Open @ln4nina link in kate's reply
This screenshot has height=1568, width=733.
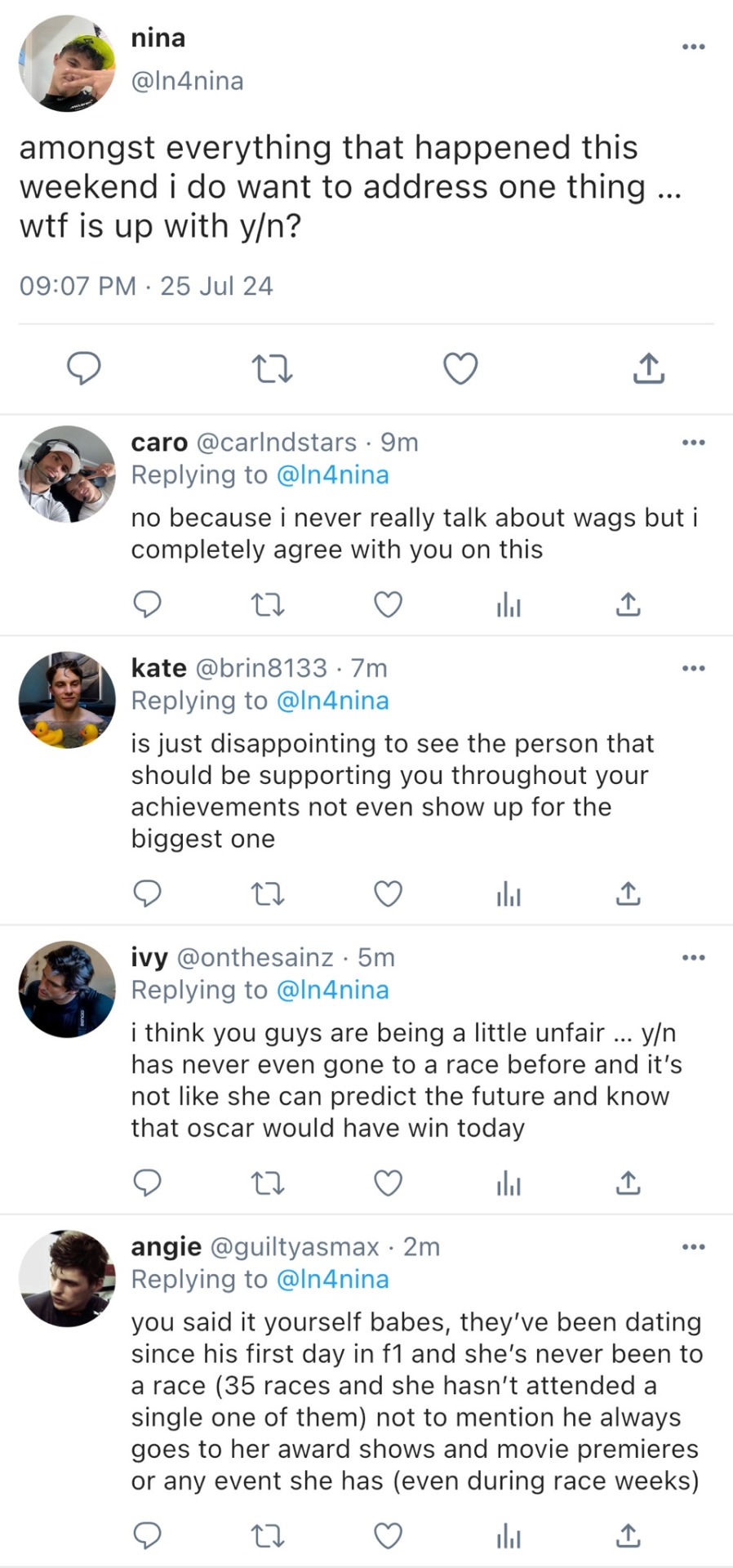click(x=332, y=701)
